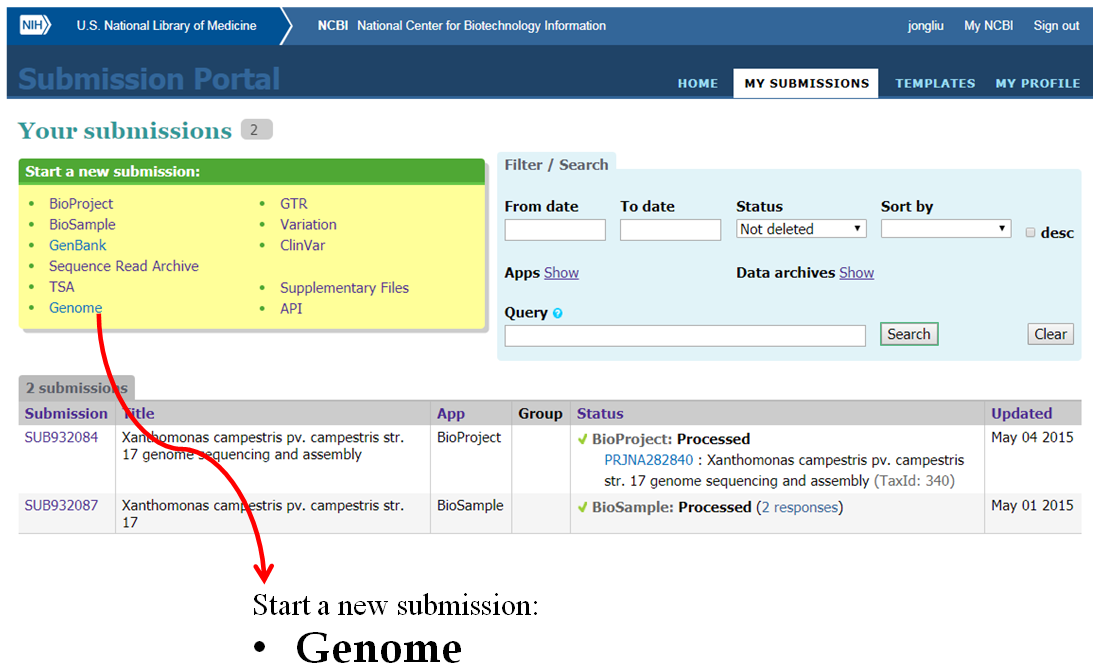Screen dimensions: 1100x670
Task: Click the NIH logo icon
Action: (35, 26)
